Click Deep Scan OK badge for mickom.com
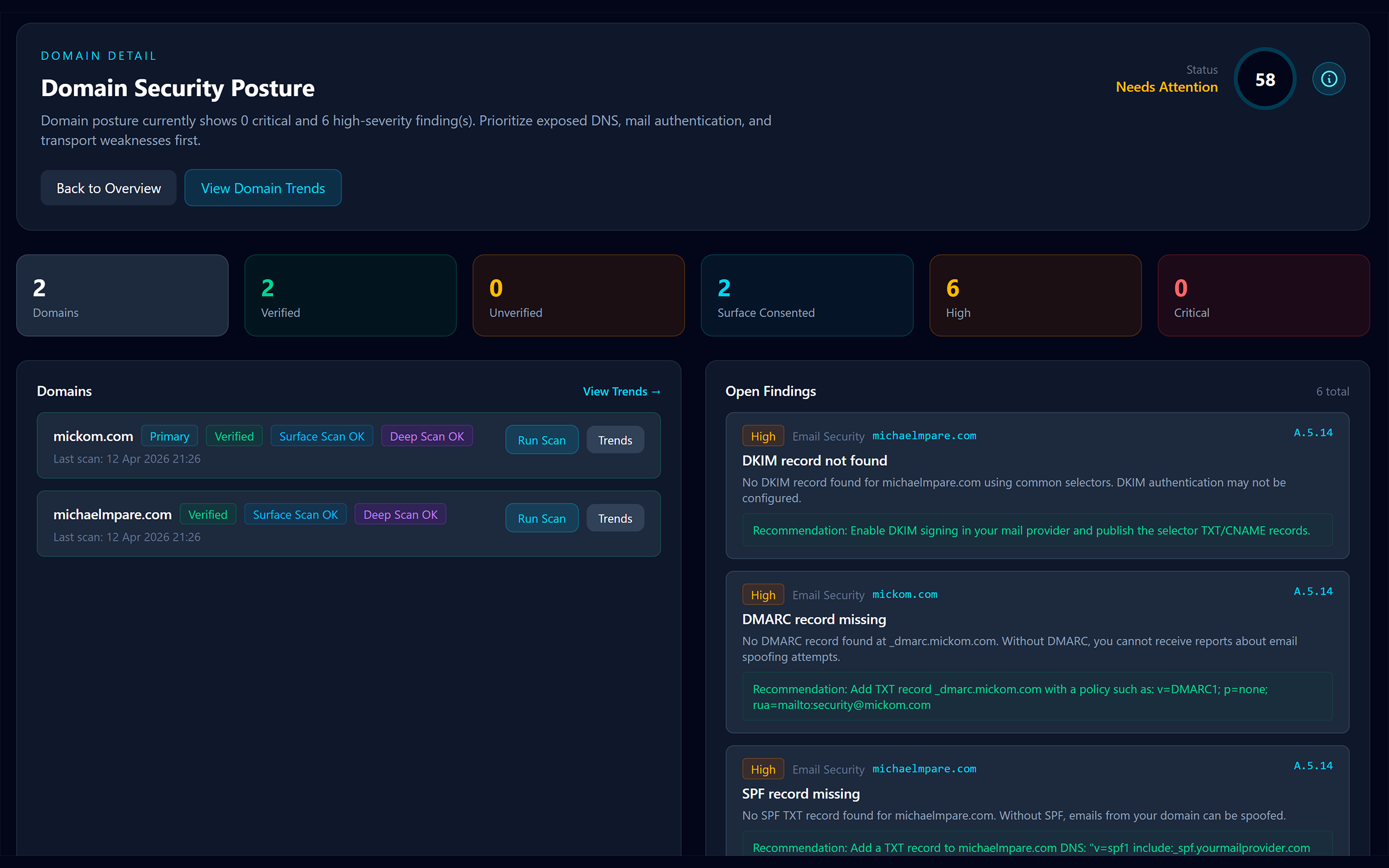Screen dimensions: 1389x868 pos(427,436)
